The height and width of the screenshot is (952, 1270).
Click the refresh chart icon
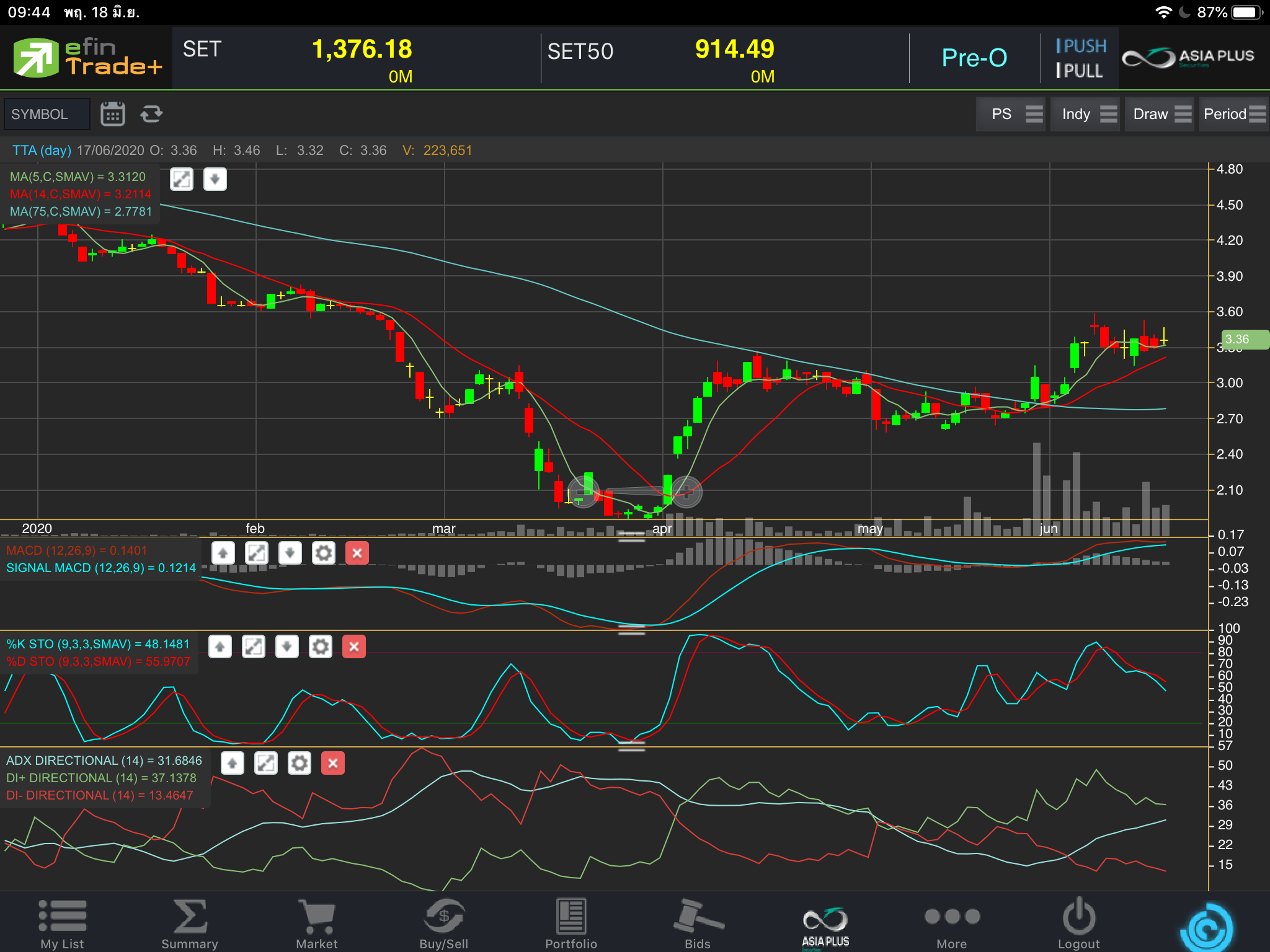coord(151,114)
